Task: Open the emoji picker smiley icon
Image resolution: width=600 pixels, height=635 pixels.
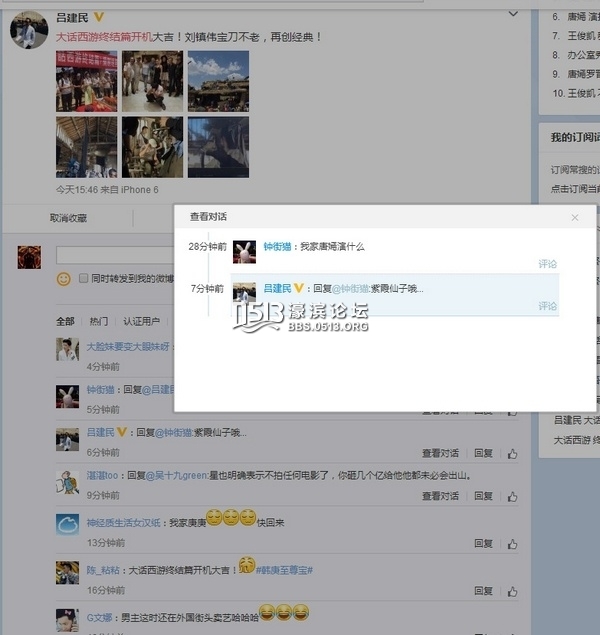Action: 63,279
